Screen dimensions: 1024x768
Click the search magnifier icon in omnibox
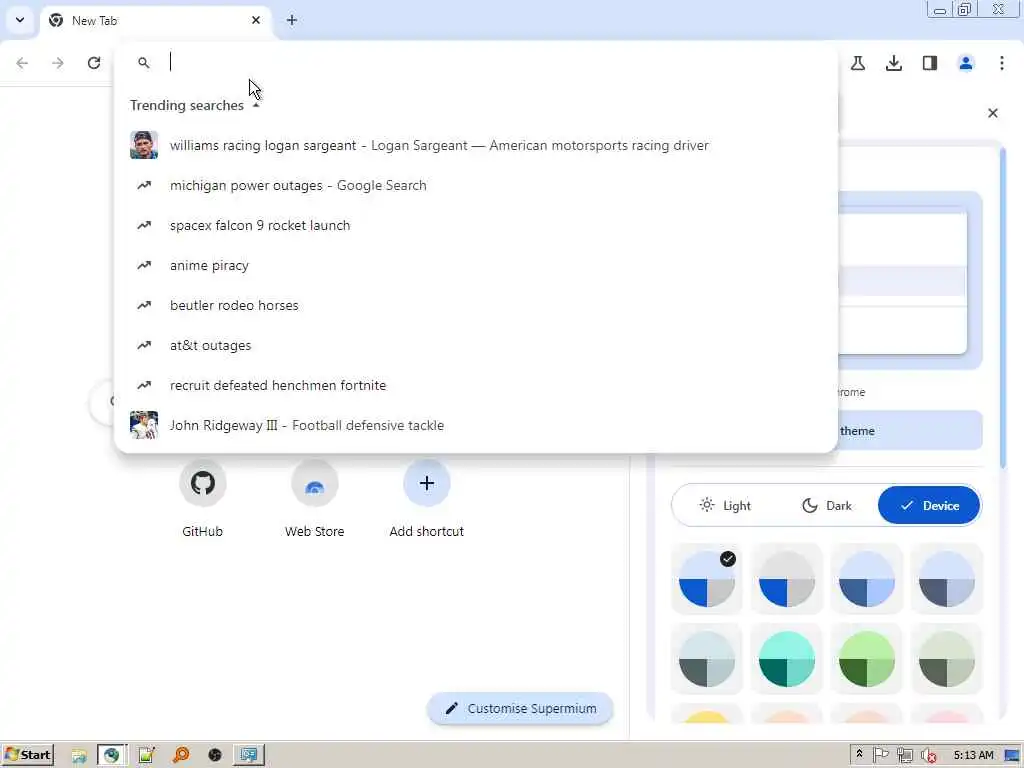144,63
